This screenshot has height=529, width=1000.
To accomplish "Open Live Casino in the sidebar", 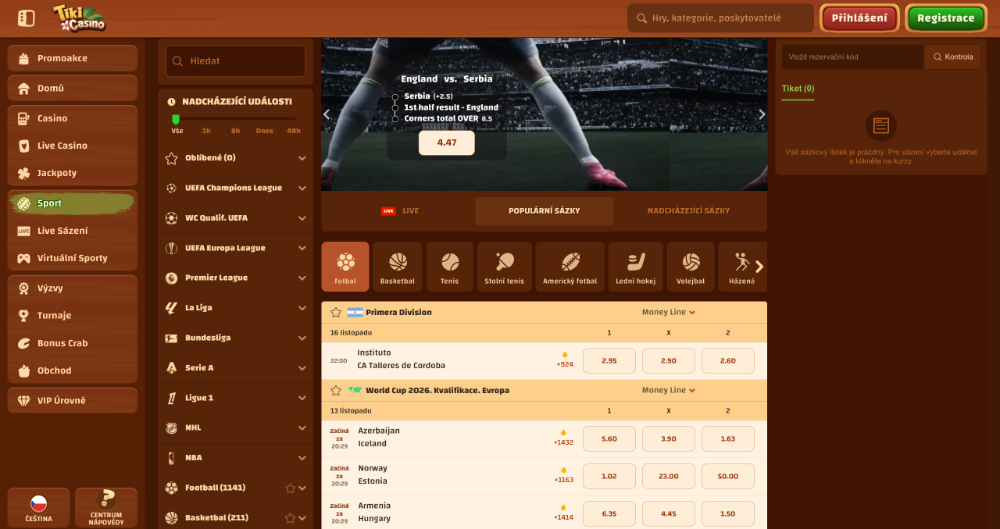I will click(73, 145).
